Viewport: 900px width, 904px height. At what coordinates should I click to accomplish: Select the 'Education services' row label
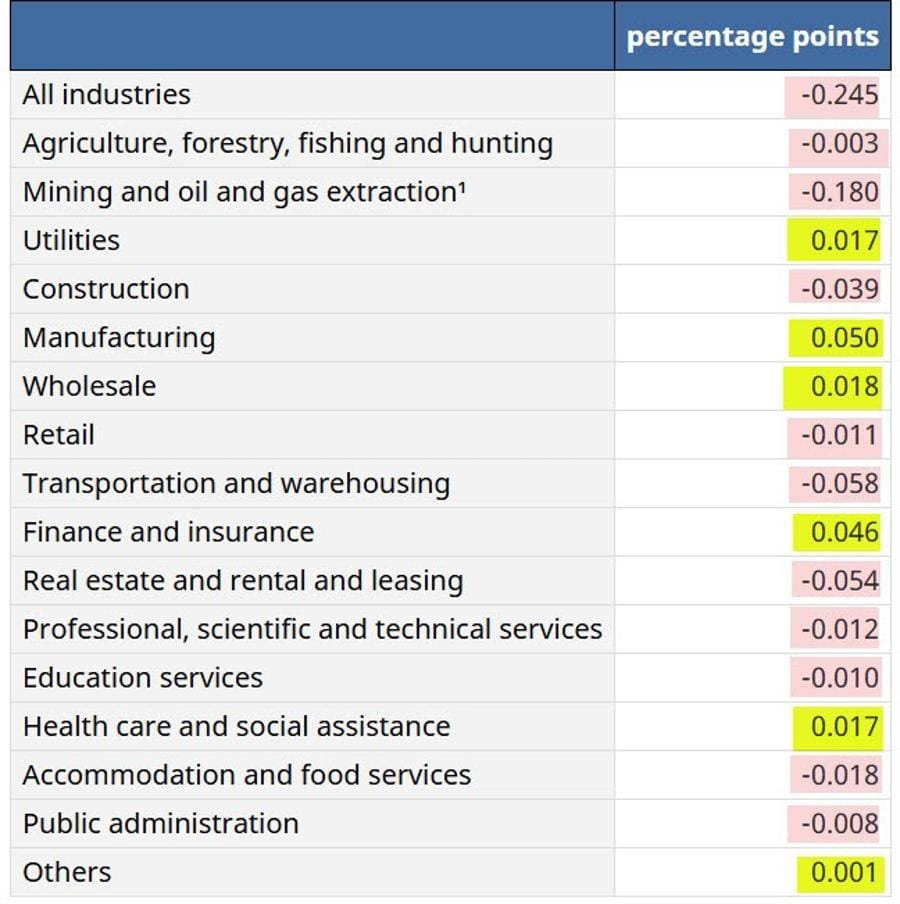coord(142,678)
